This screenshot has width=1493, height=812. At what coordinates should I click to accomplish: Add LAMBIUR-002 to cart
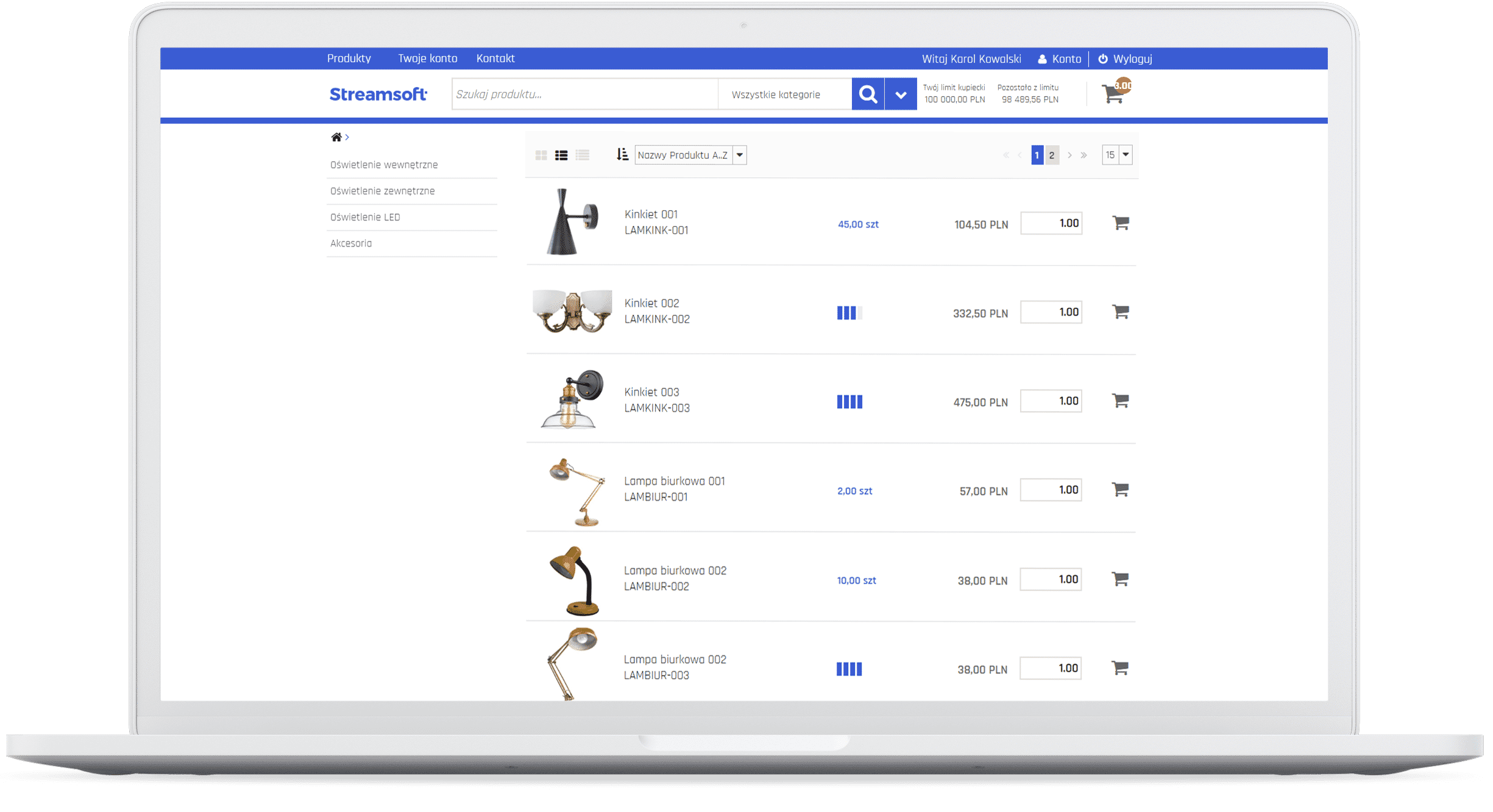[1120, 579]
